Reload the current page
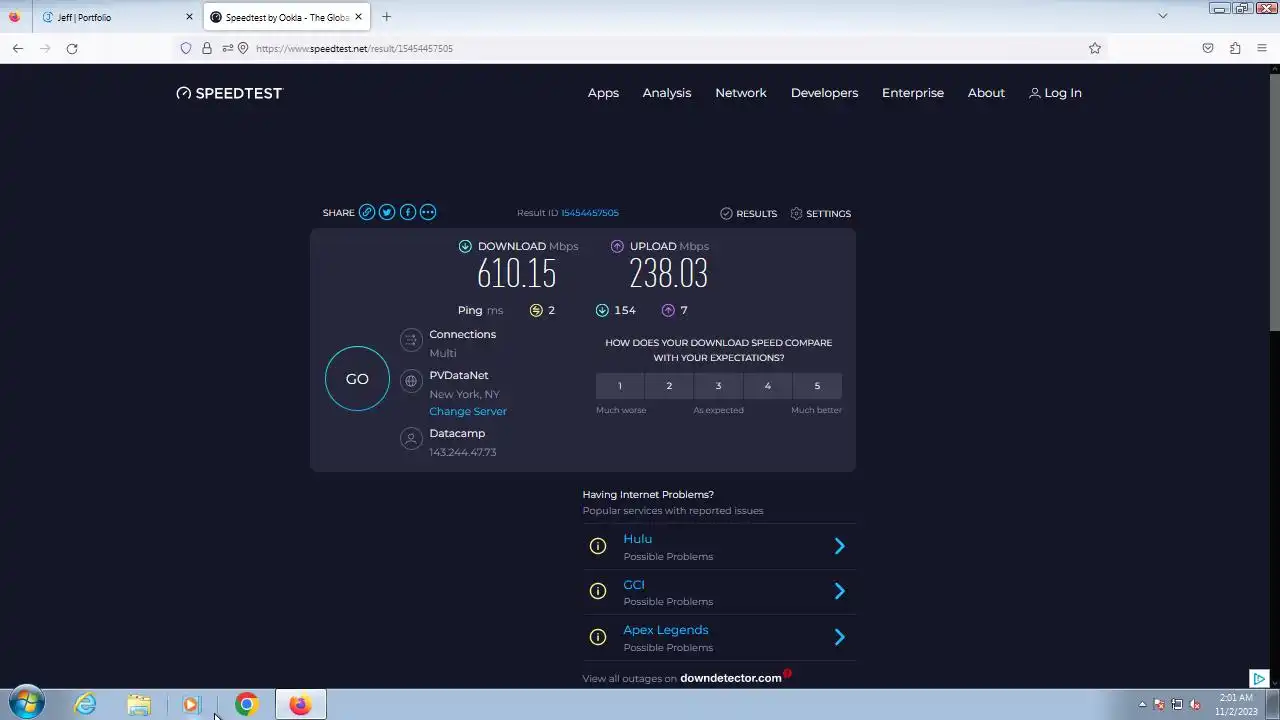 point(72,48)
